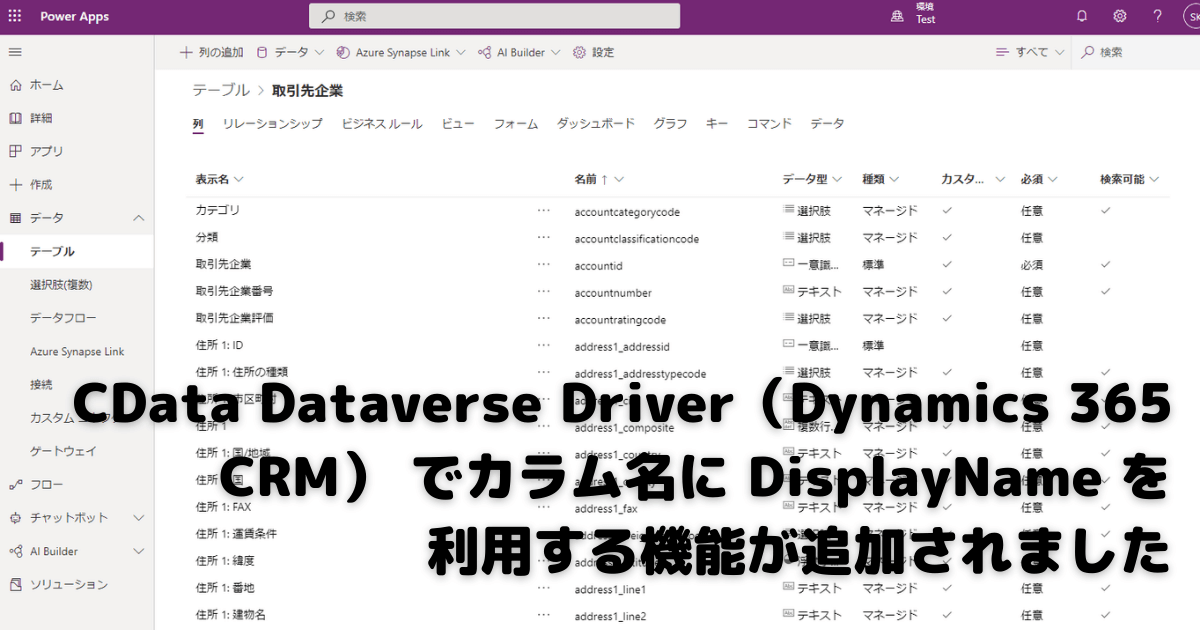The image size is (1200, 630).
Task: Open the すべて view filter dropdown
Action: 1028,52
